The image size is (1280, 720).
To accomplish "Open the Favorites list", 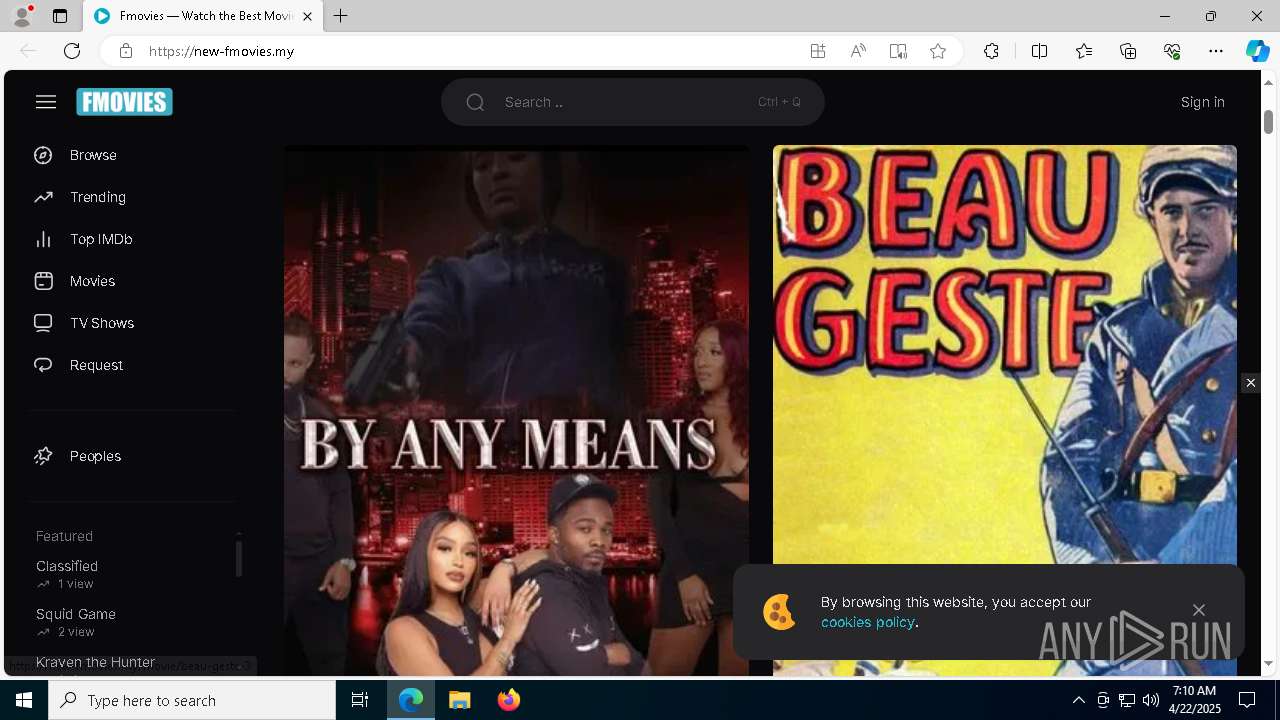I will click(x=1084, y=51).
